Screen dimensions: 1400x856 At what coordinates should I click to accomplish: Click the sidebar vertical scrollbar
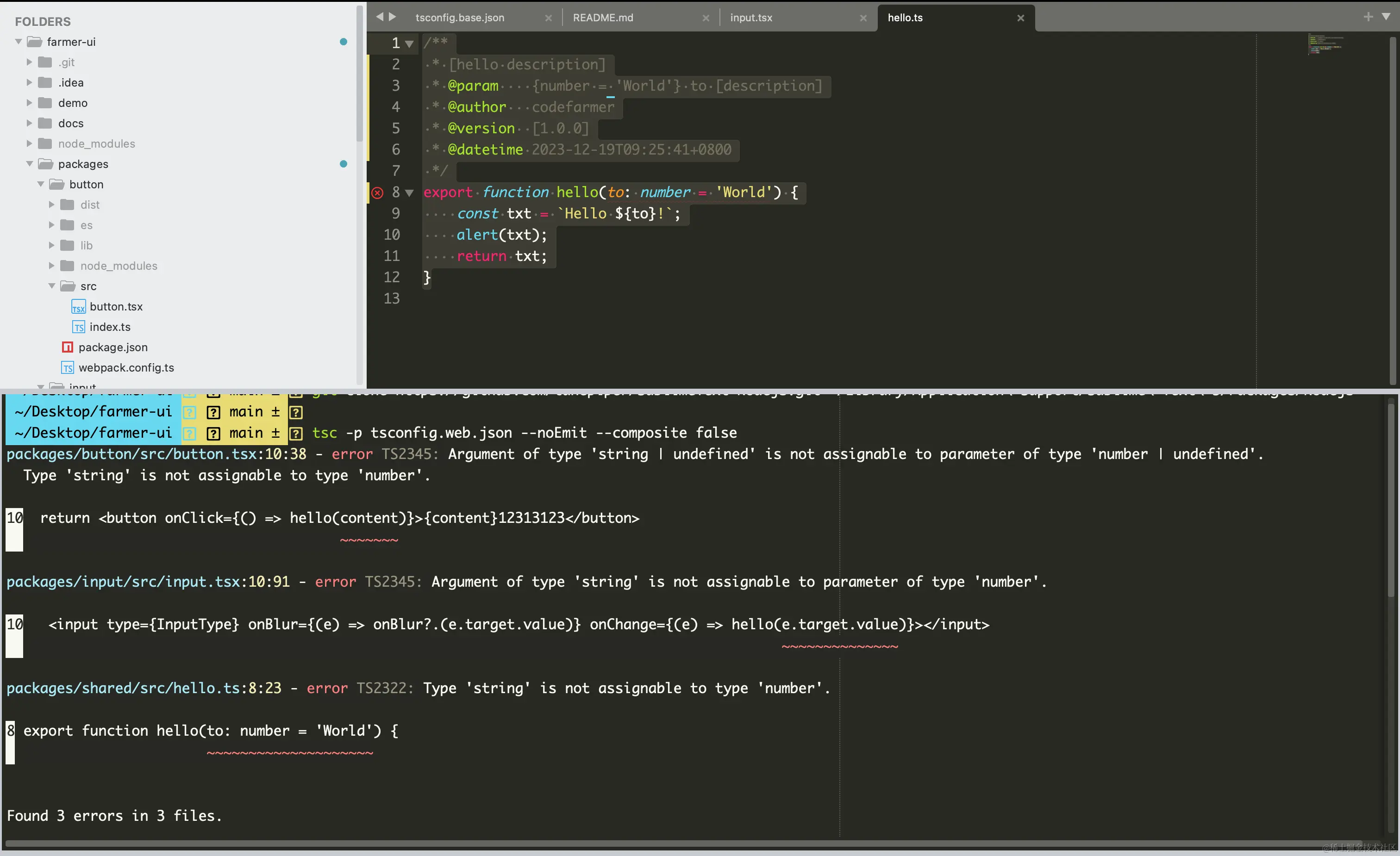point(360,74)
